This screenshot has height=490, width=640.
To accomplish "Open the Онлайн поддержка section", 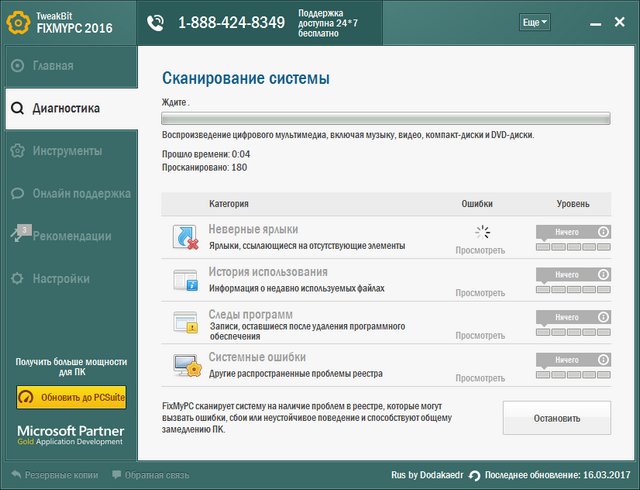I will click(80, 194).
